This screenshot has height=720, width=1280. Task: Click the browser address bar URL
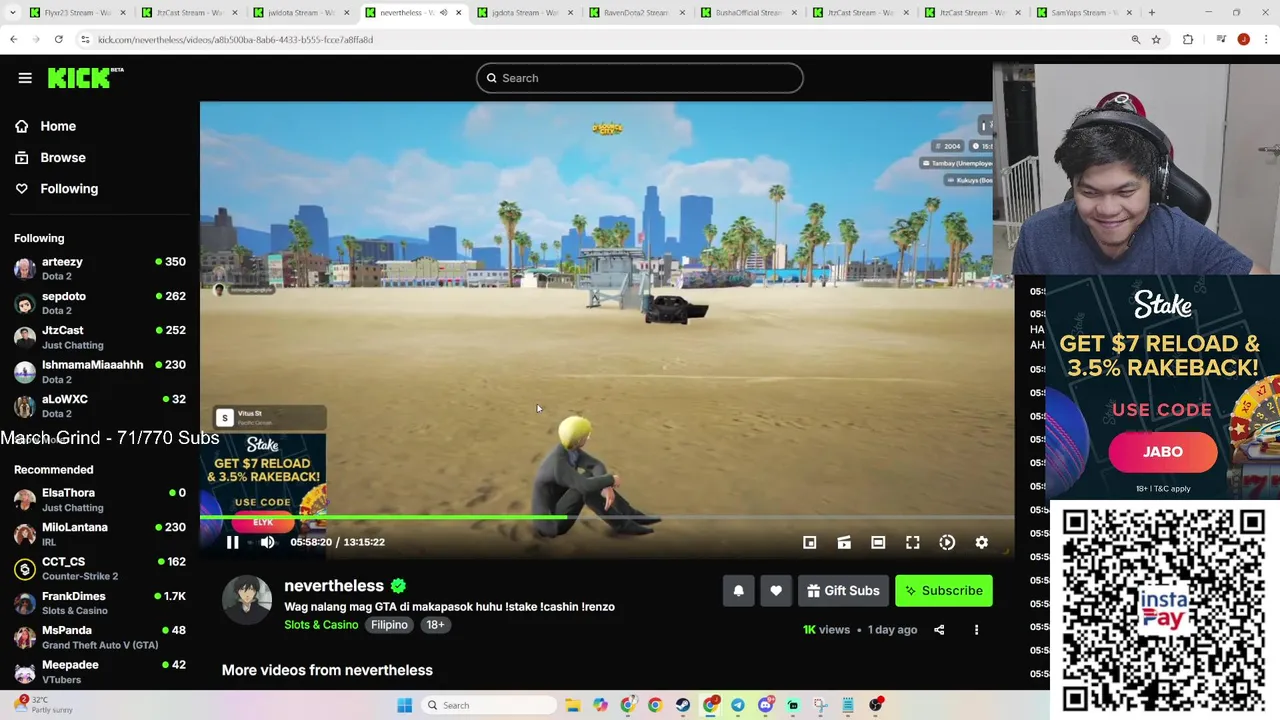236,40
